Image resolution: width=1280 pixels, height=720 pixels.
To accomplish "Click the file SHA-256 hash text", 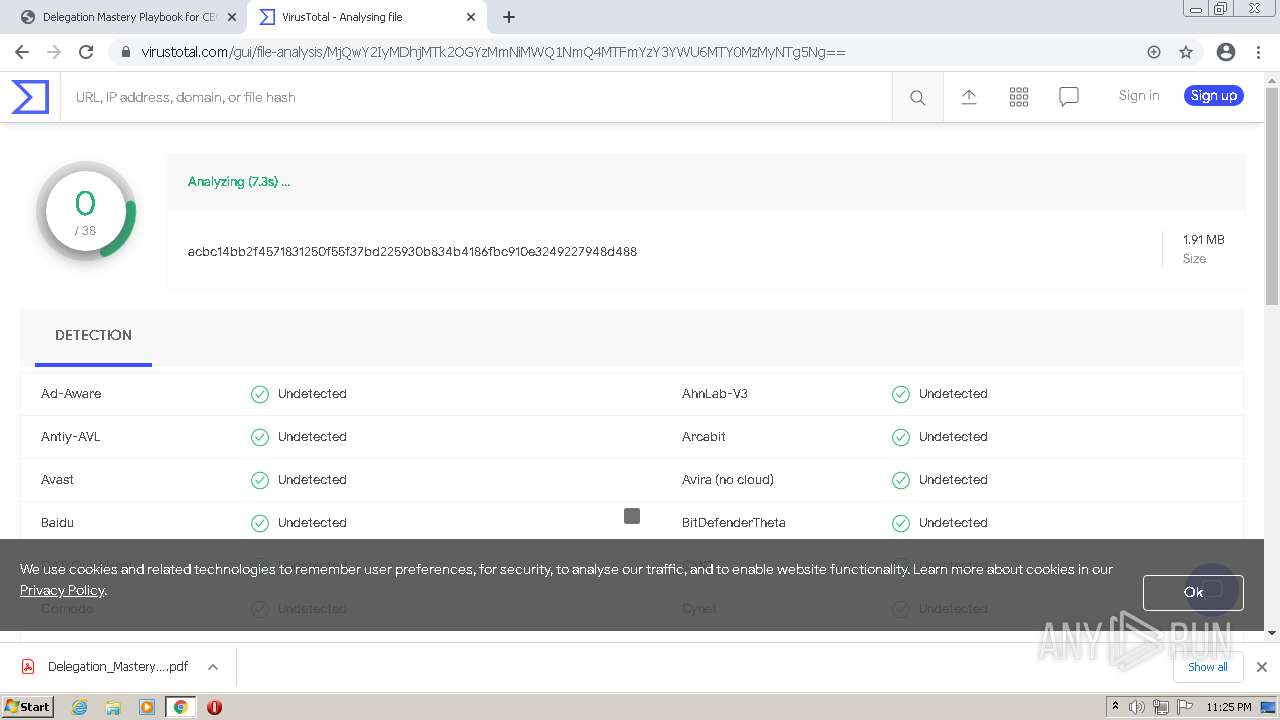I will tap(412, 251).
